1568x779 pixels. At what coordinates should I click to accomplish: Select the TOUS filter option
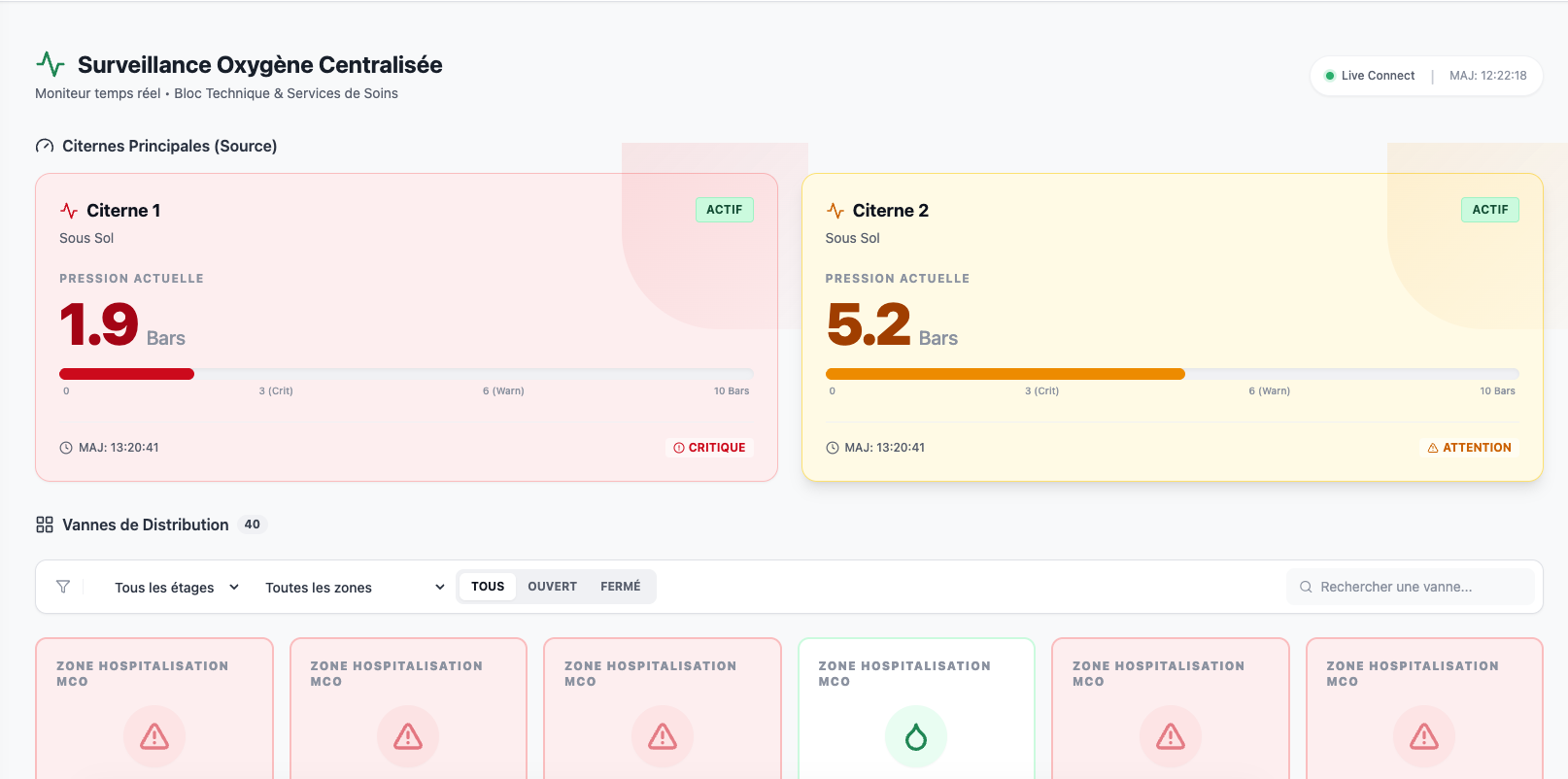[488, 587]
